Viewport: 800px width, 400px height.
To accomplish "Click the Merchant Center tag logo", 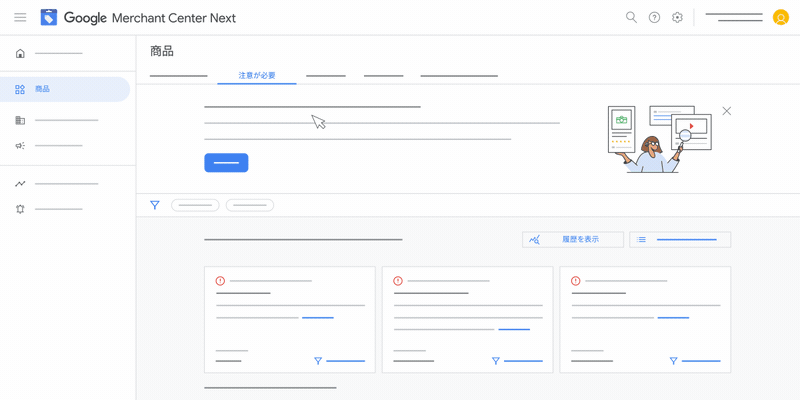I will tap(49, 18).
